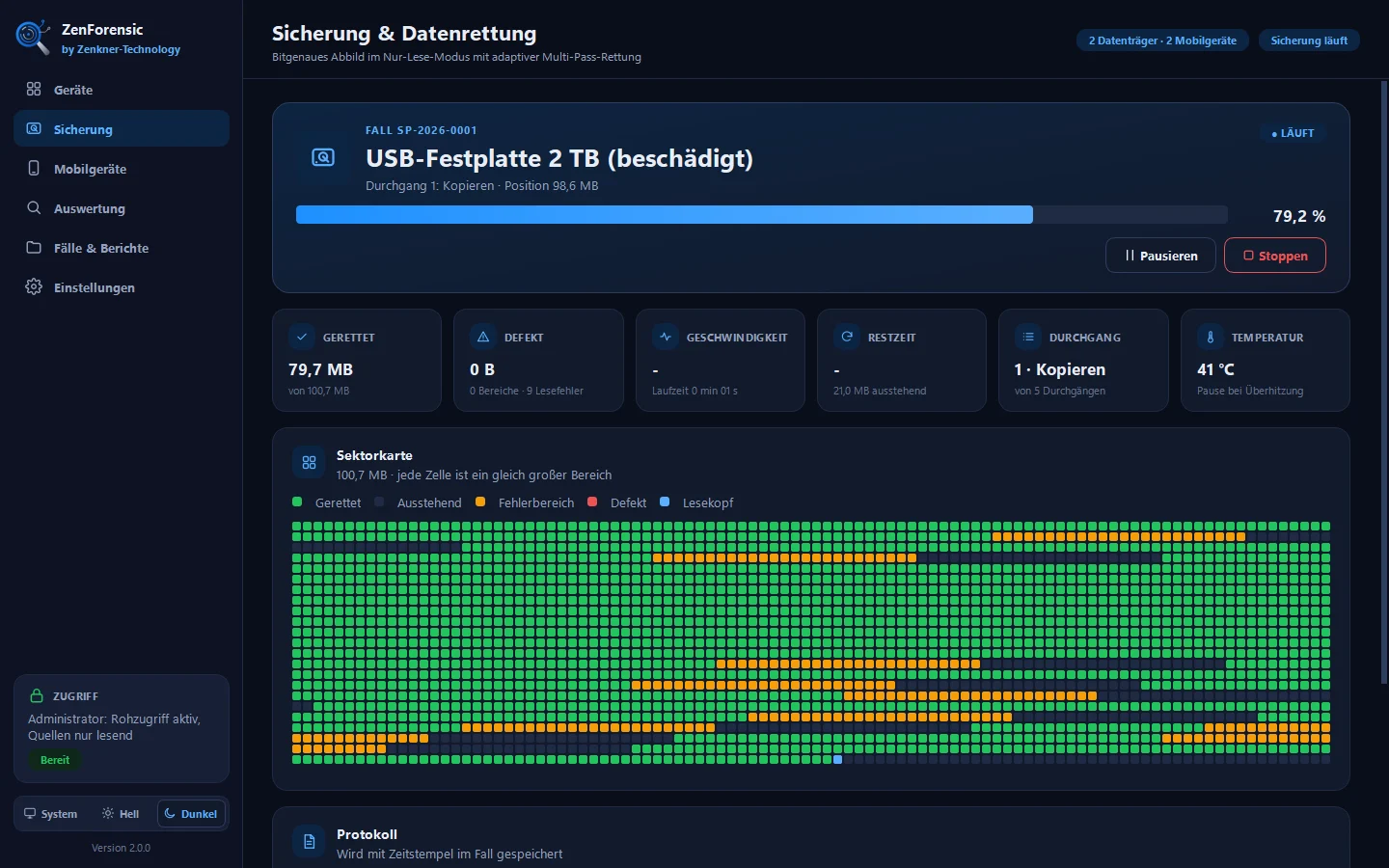The height and width of the screenshot is (868, 1389).
Task: Click the 'Sicherung läuft' status badge
Action: (x=1309, y=41)
